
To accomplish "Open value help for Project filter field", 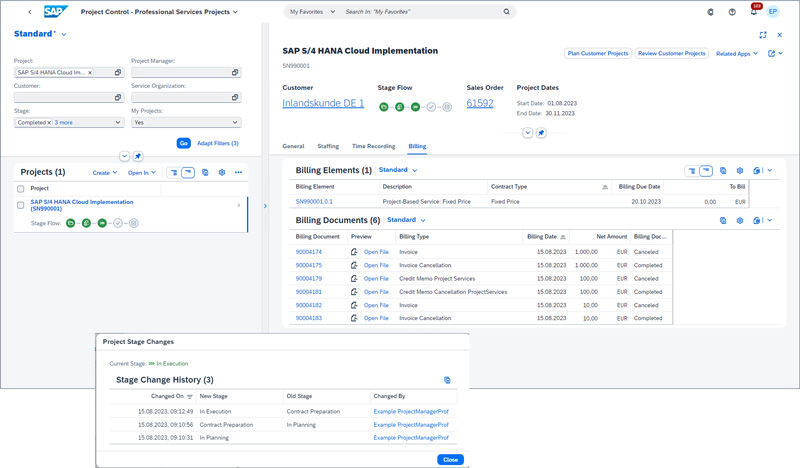I will point(118,72).
